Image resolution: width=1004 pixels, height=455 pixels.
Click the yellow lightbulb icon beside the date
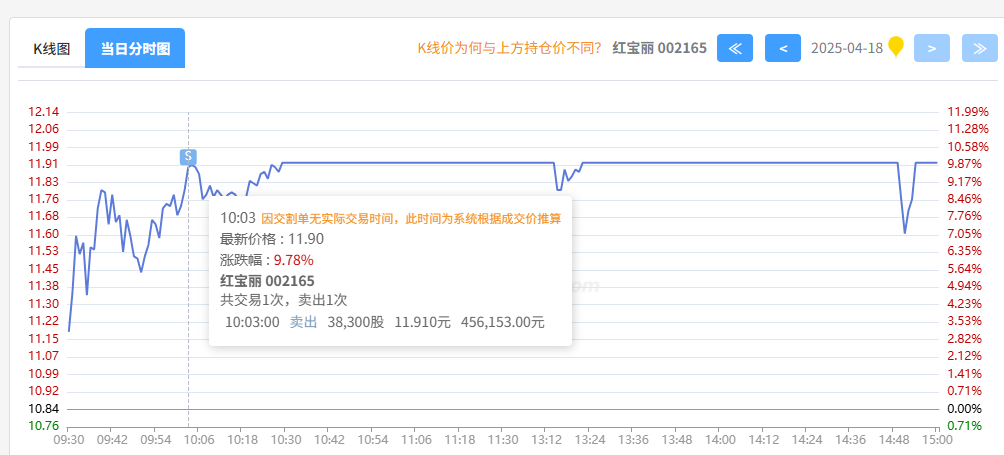(x=896, y=47)
